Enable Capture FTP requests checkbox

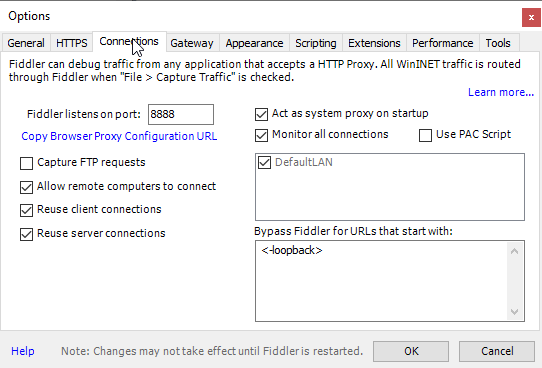click(26, 163)
